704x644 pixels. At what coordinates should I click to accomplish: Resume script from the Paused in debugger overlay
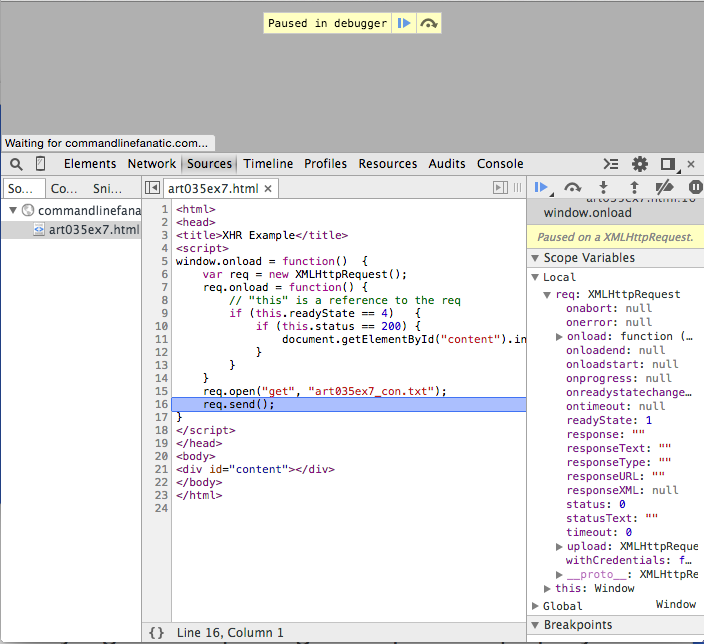[404, 23]
